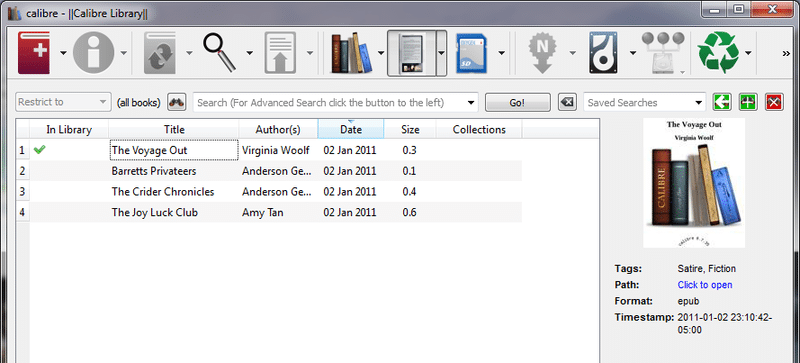Expand the View book dropdown arrow
The width and height of the screenshot is (800, 363).
point(249,53)
